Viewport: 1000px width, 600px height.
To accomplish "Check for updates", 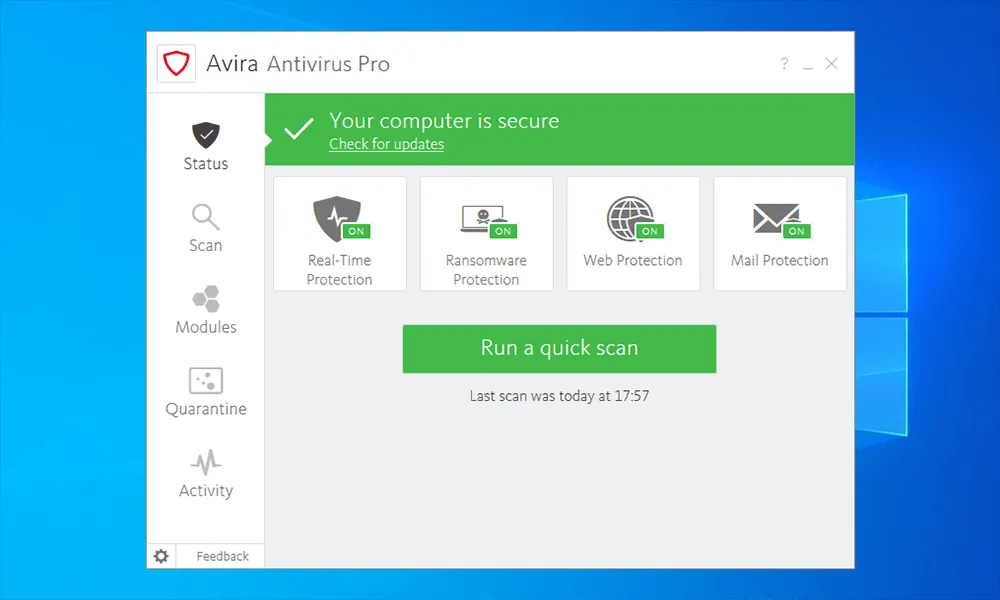I will 386,144.
